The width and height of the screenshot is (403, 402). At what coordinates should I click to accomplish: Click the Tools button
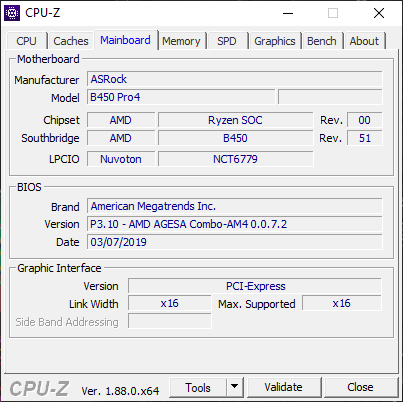coord(198,387)
